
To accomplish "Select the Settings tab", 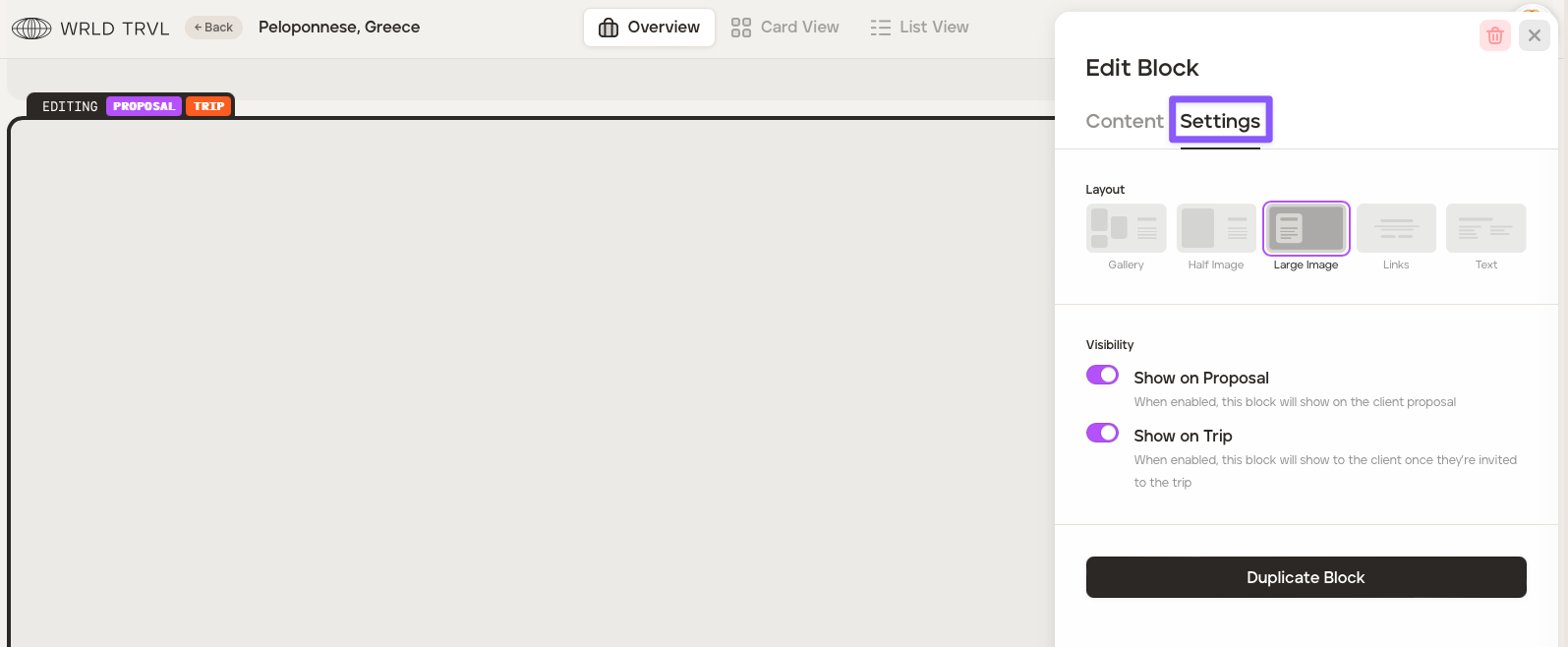I will coord(1220,121).
